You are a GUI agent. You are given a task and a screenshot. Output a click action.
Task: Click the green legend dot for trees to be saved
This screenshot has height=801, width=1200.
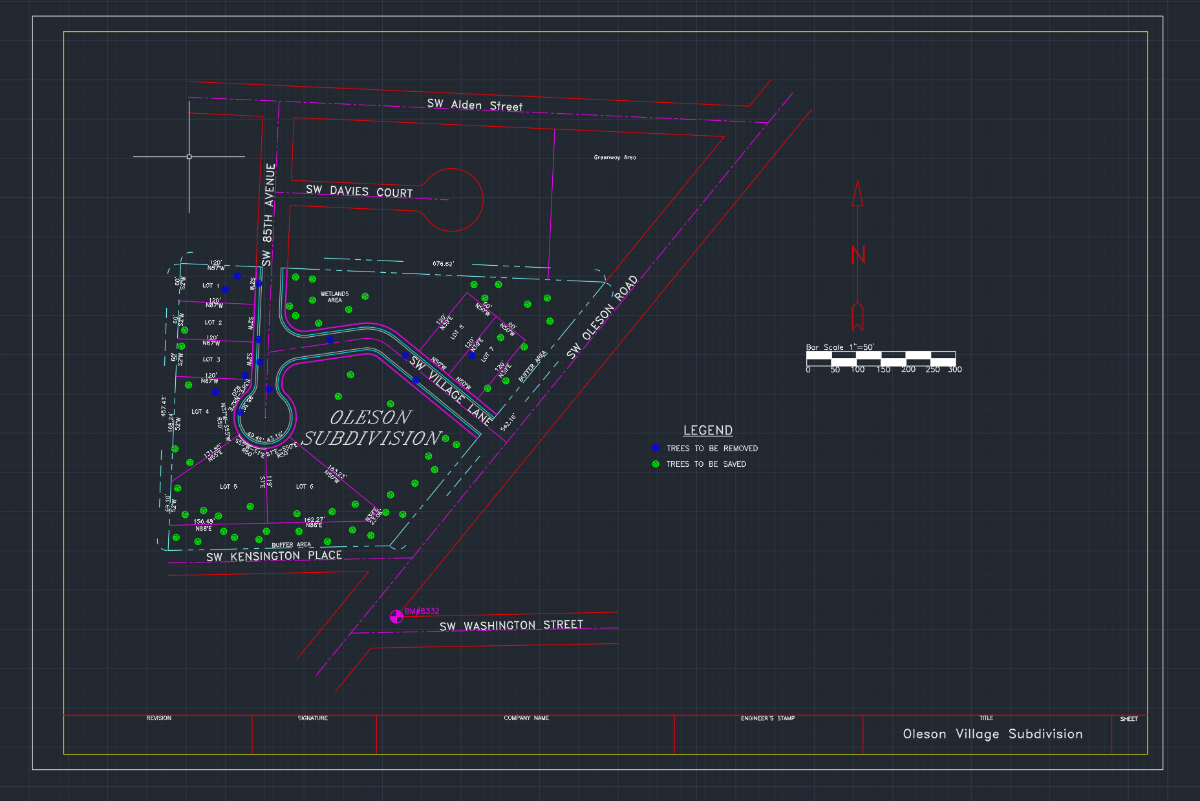coord(655,464)
